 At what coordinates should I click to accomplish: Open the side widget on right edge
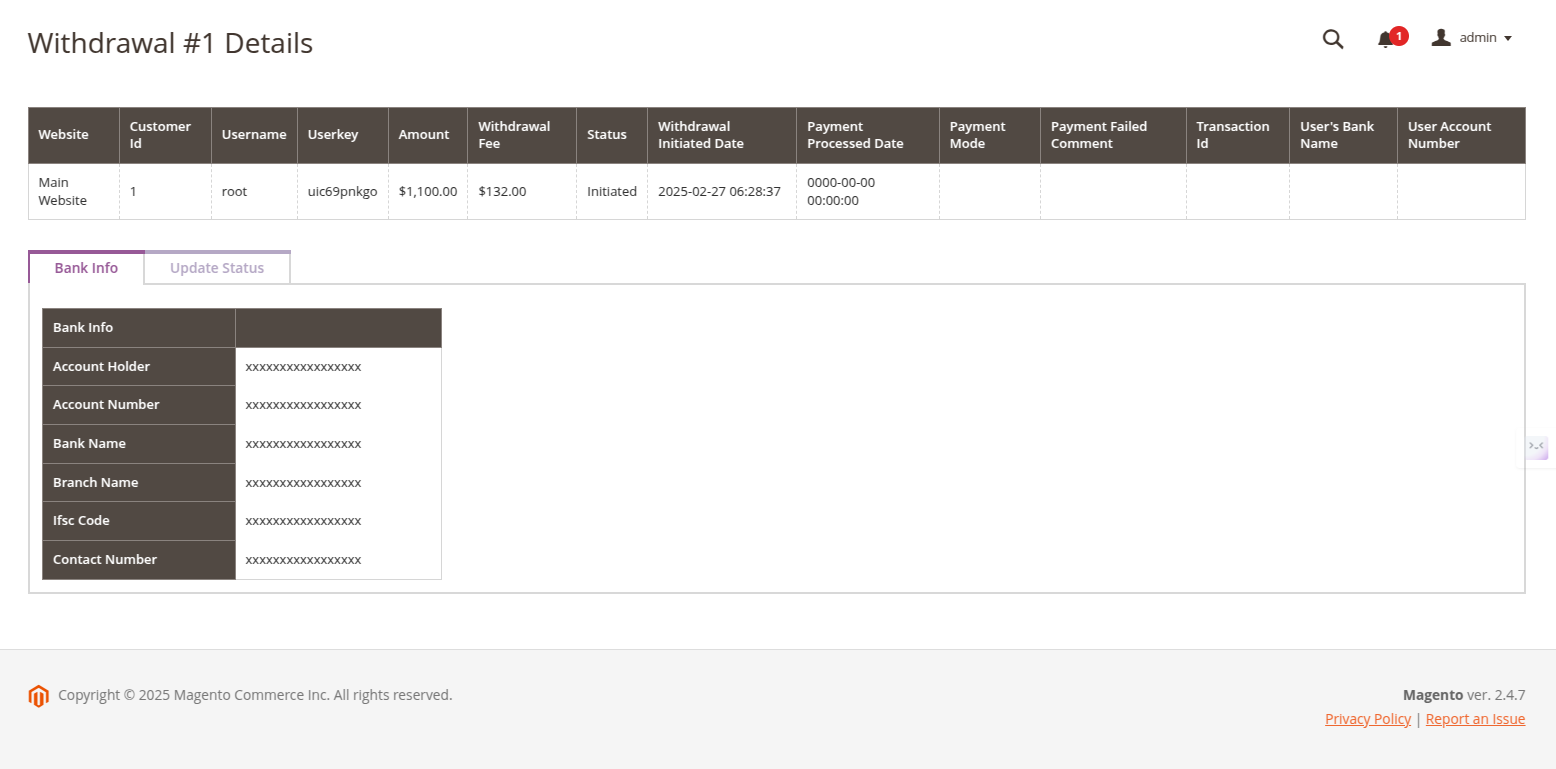(1537, 447)
